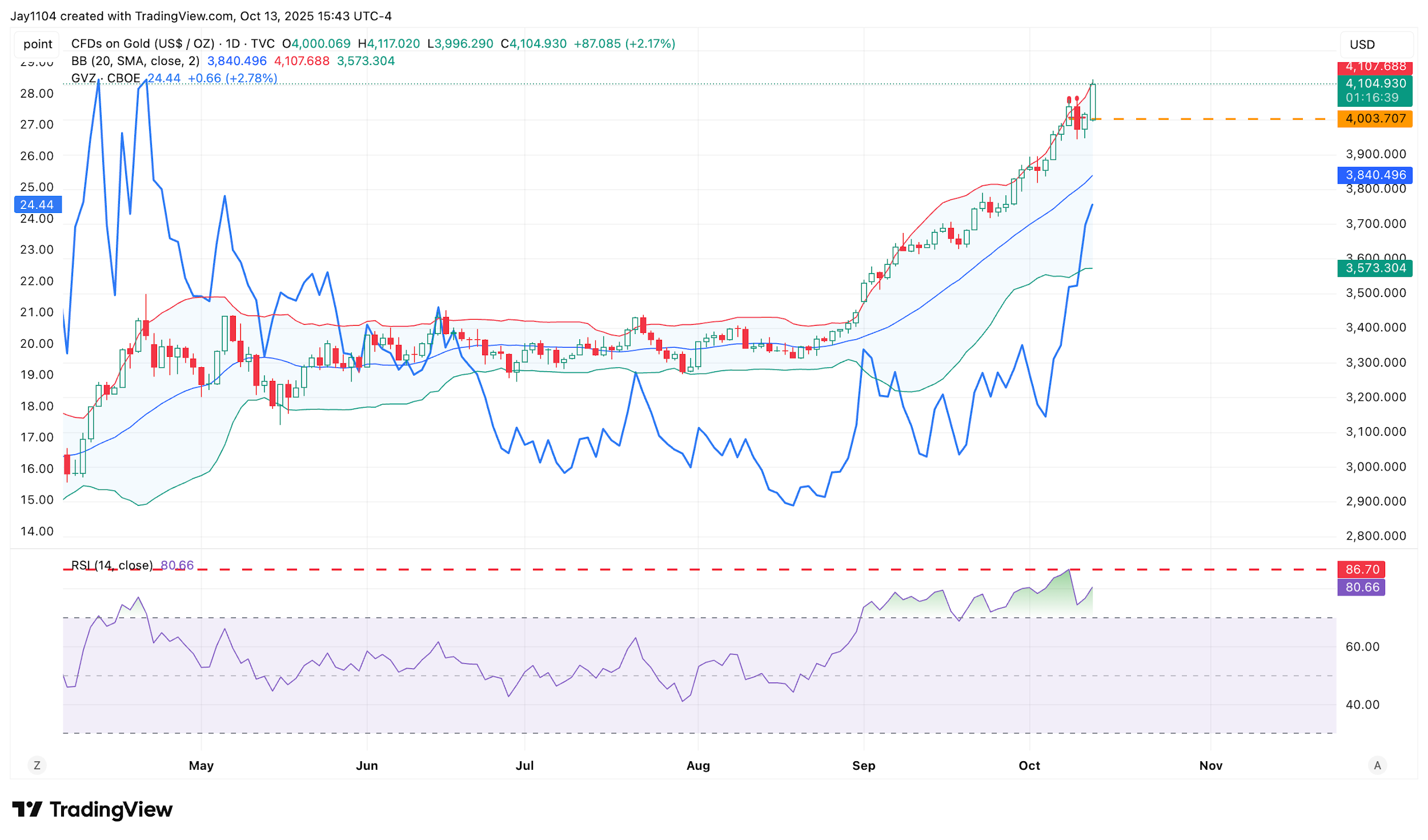This screenshot has height=840, width=1428.
Task: Select the GVZ CBOE indicator legend
Action: tap(106, 78)
